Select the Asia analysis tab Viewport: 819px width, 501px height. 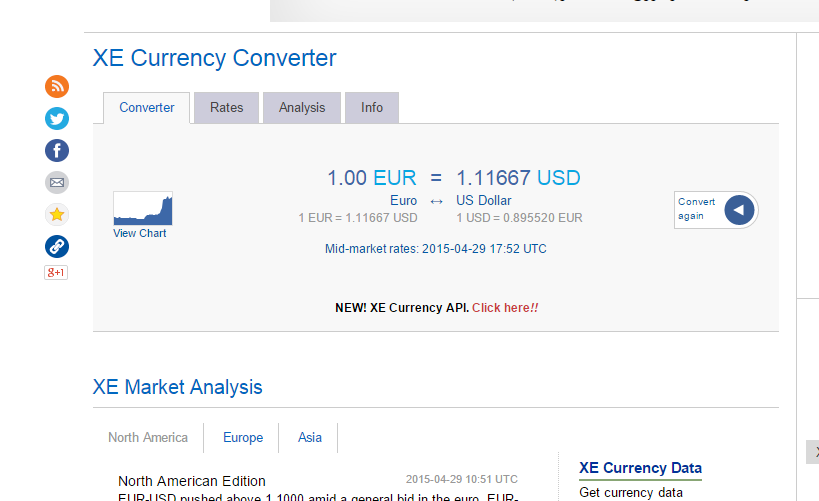click(x=310, y=437)
